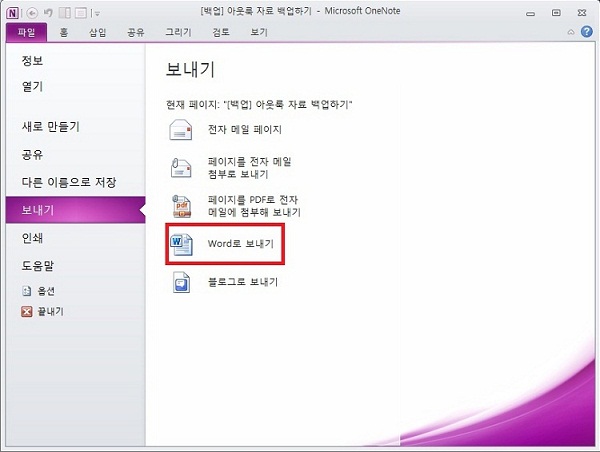Click the red X 끝내기 icon
This screenshot has width=600, height=452.
(26, 312)
